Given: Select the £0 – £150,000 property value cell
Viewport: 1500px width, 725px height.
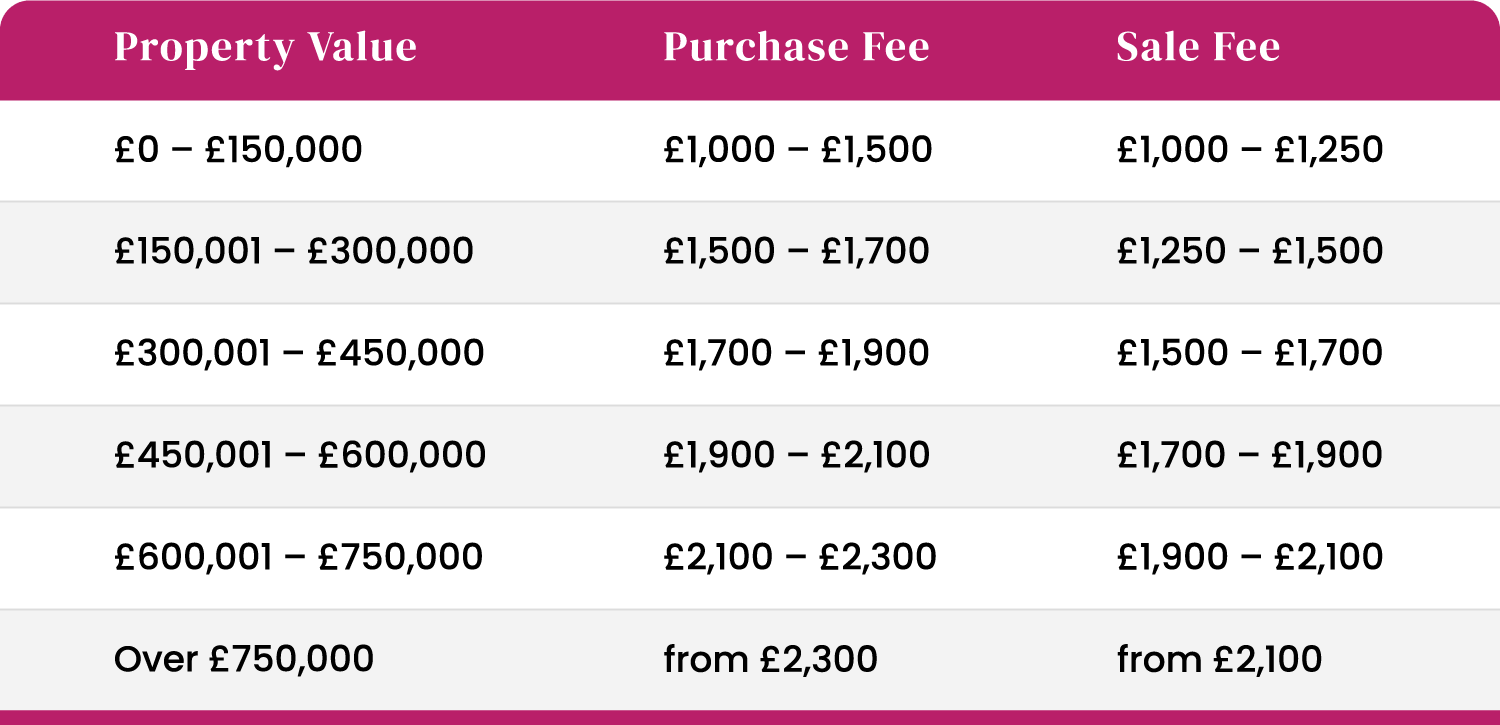Looking at the screenshot, I should point(238,150).
